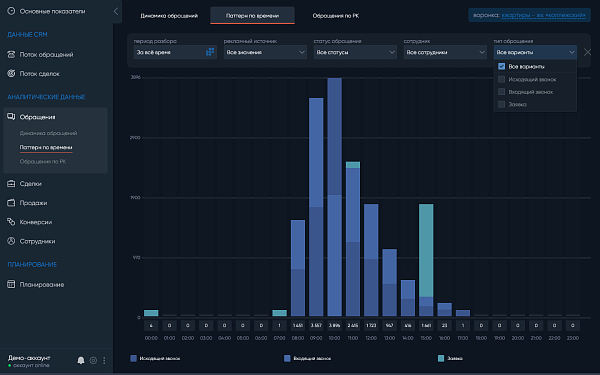Viewport: 600px width, 375px height.
Task: Expand the статус обращения dropdown
Action: click(x=355, y=52)
